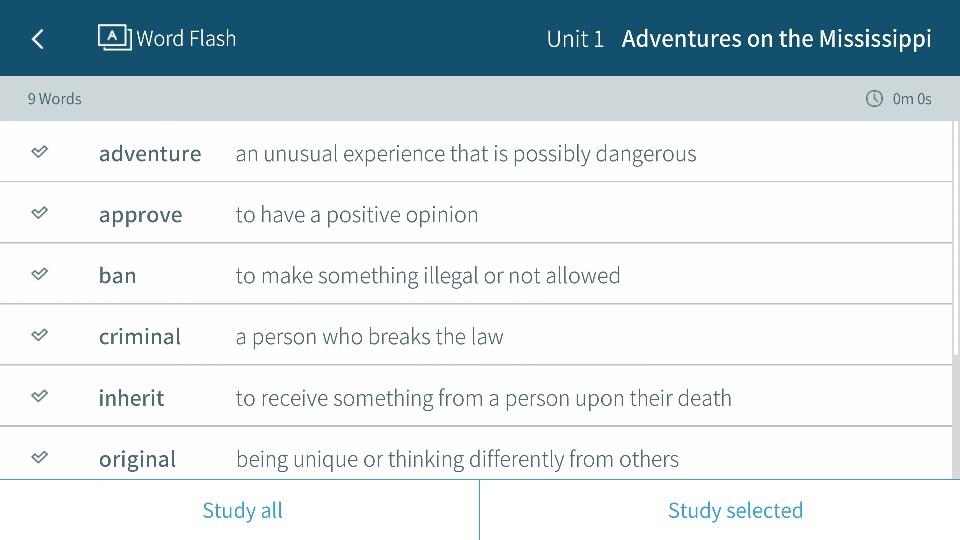
Task: Toggle checkmark for the inherit word
Action: coord(39,396)
